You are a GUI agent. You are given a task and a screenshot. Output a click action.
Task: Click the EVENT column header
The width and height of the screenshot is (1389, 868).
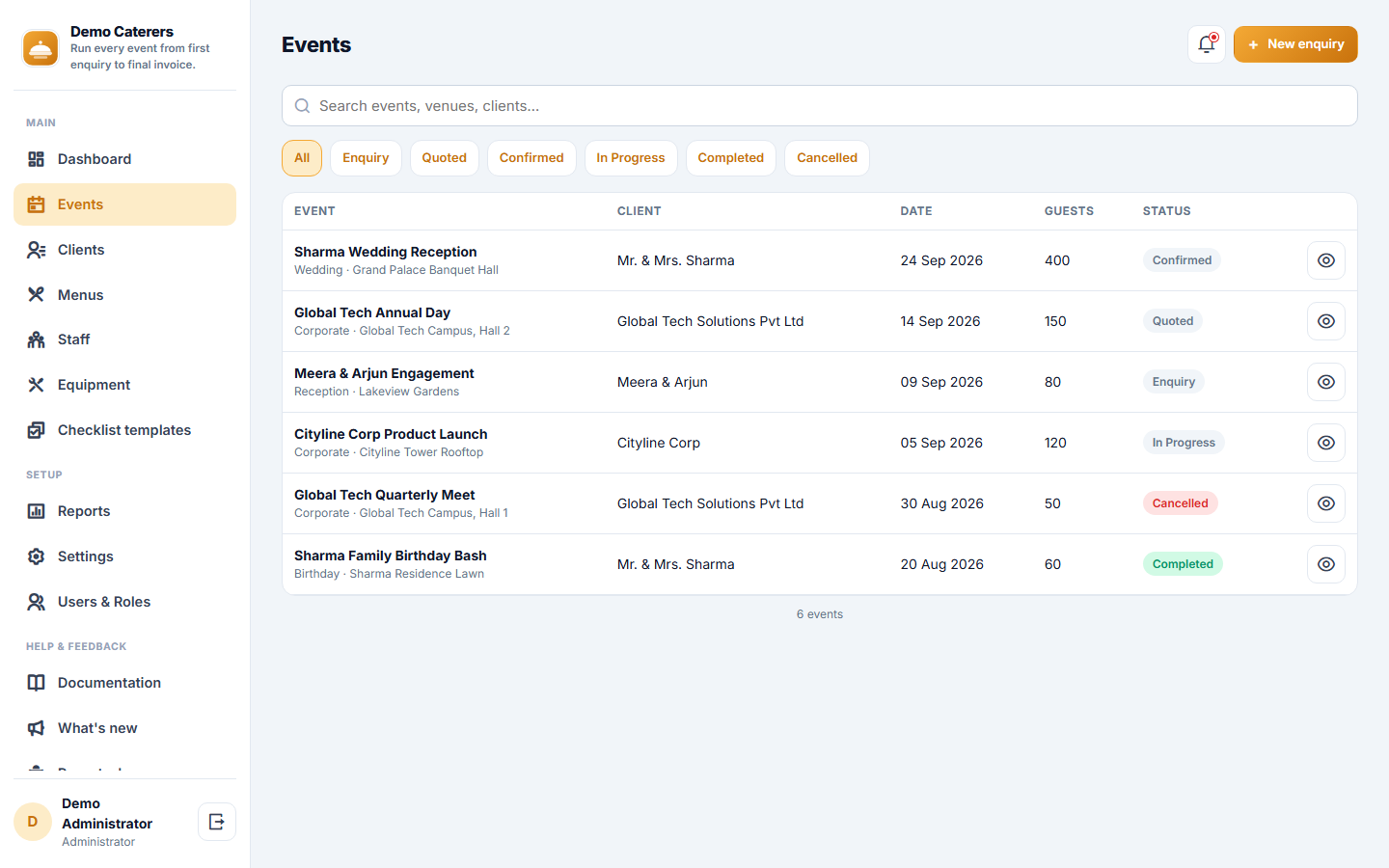pos(314,211)
